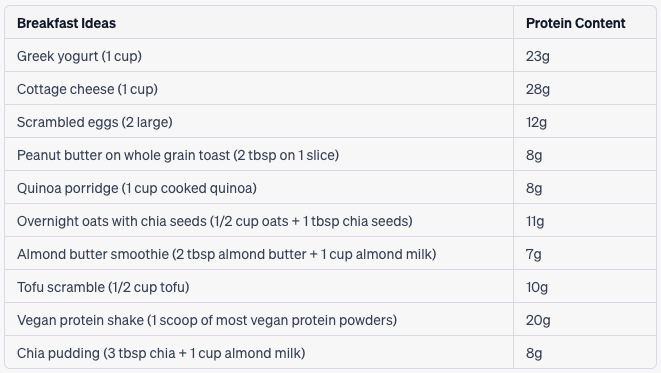
Task: Click the Tofu scramble (1/2 cup tofu) cell
Action: click(259, 287)
